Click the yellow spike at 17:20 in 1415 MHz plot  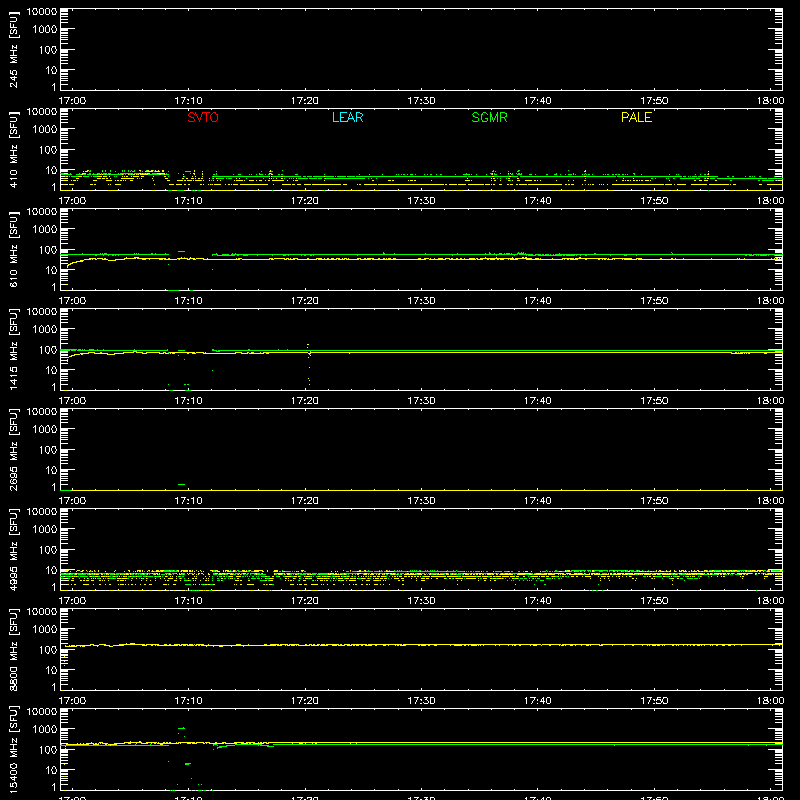309,363
